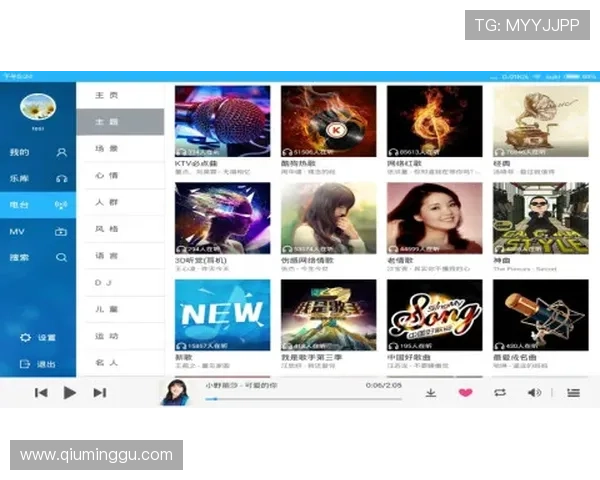Skip to the previous track
Image resolution: width=600 pixels, height=480 pixels.
pos(41,393)
